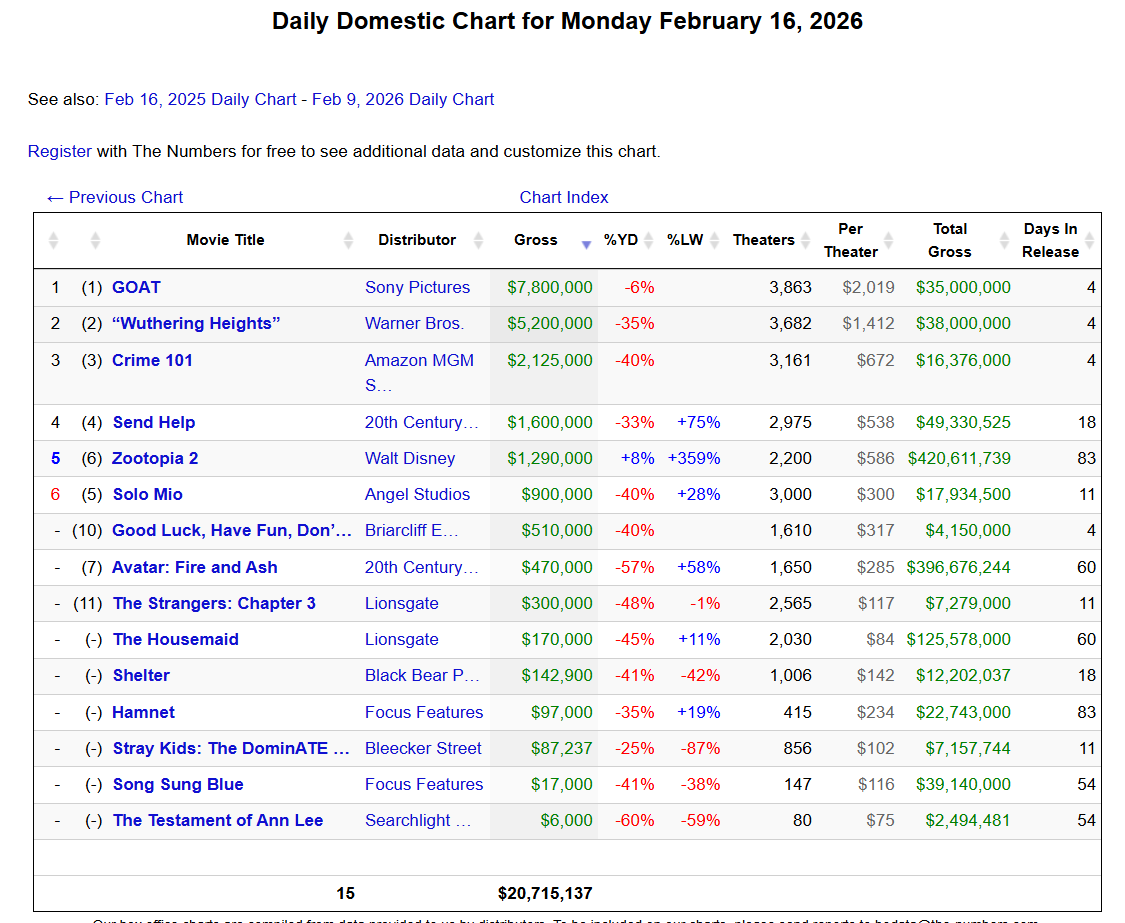Open the Feb 16, 2025 Daily Chart

(200, 99)
